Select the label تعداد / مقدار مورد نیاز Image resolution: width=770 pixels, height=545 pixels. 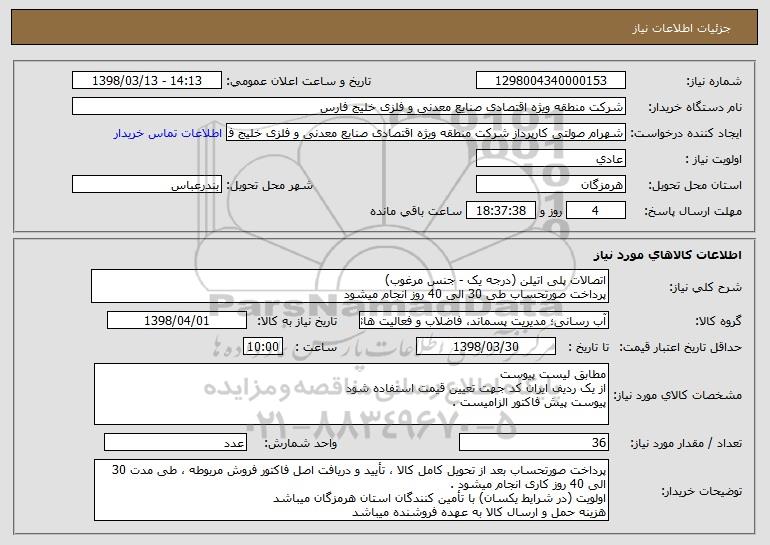pyautogui.click(x=686, y=443)
